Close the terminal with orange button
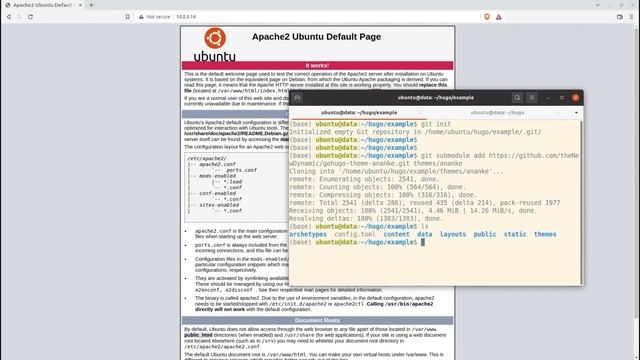This screenshot has height=360, width=640. click(x=576, y=98)
